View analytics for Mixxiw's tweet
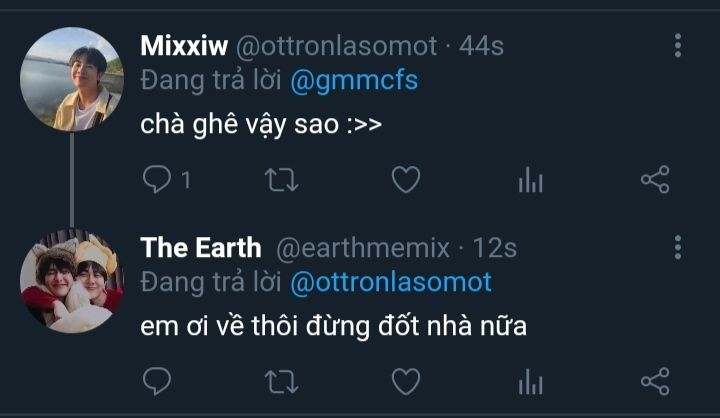This screenshot has width=720, height=418. tap(531, 180)
